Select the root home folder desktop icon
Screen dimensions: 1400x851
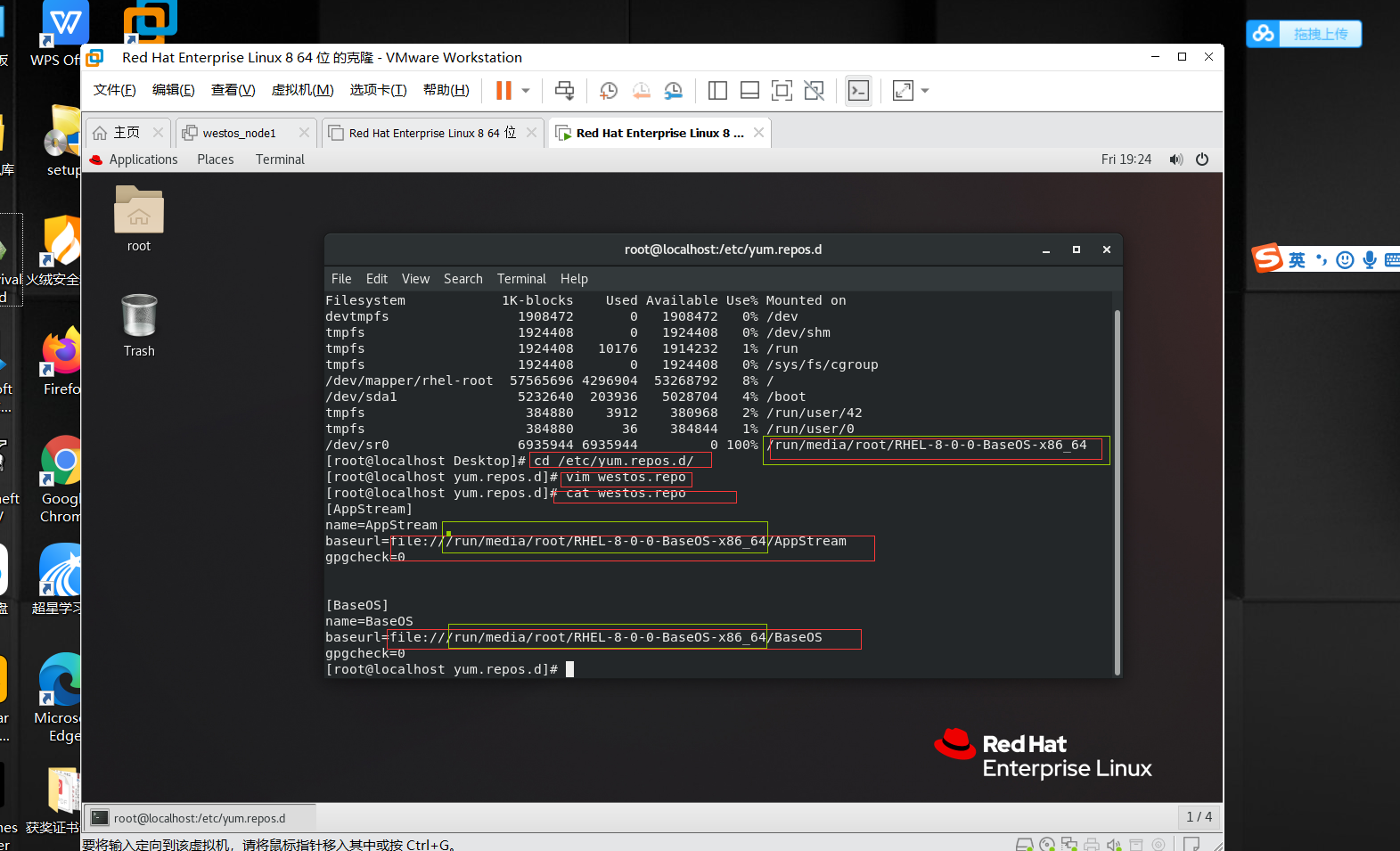pyautogui.click(x=139, y=219)
